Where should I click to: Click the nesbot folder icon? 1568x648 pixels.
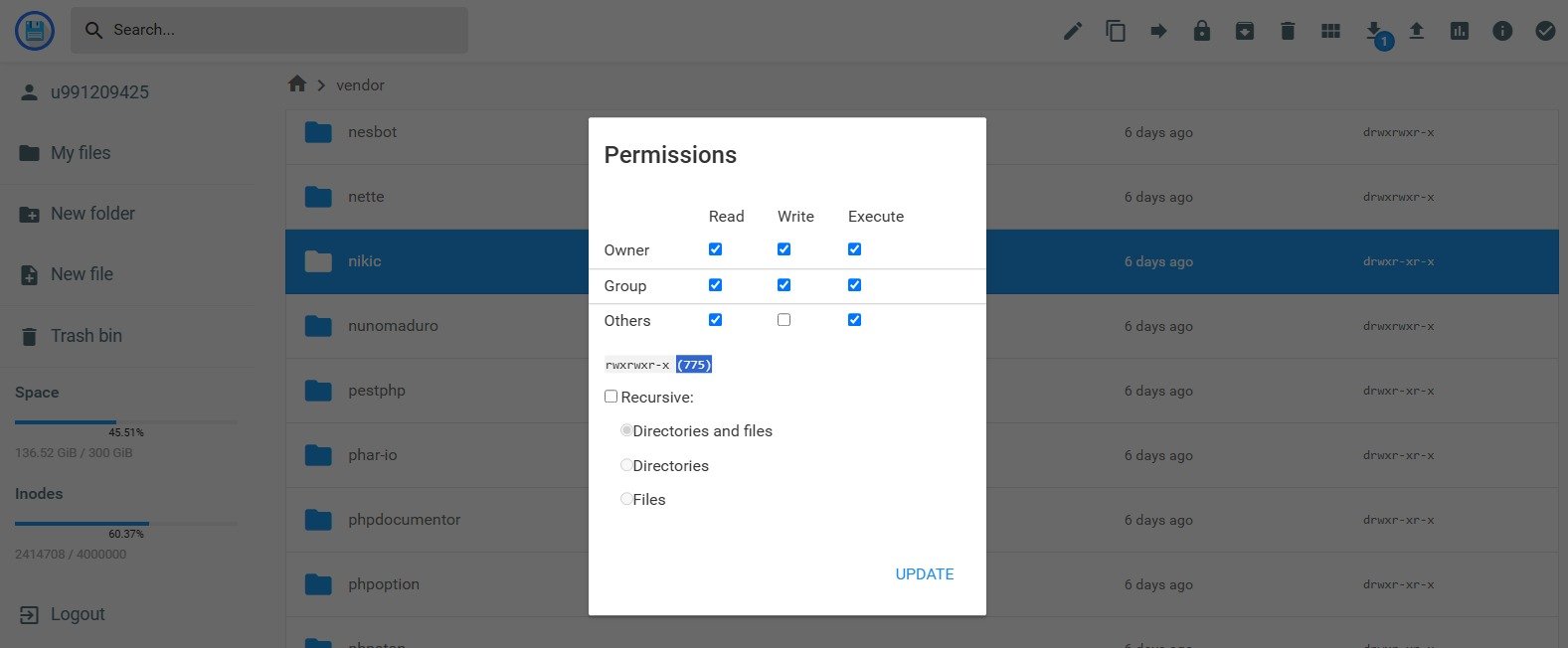[x=318, y=132]
